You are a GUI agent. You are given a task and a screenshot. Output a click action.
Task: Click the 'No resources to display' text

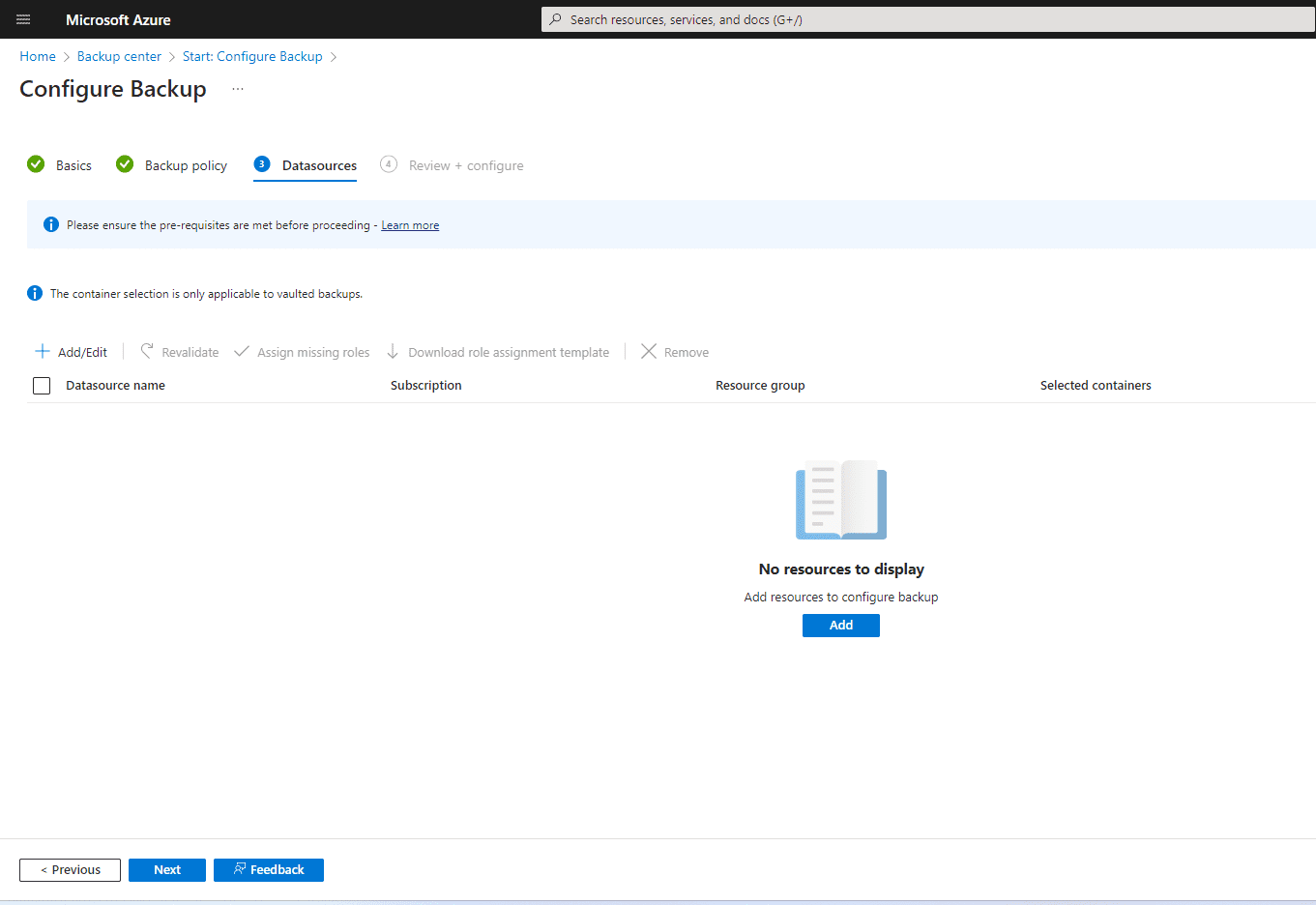pos(841,569)
